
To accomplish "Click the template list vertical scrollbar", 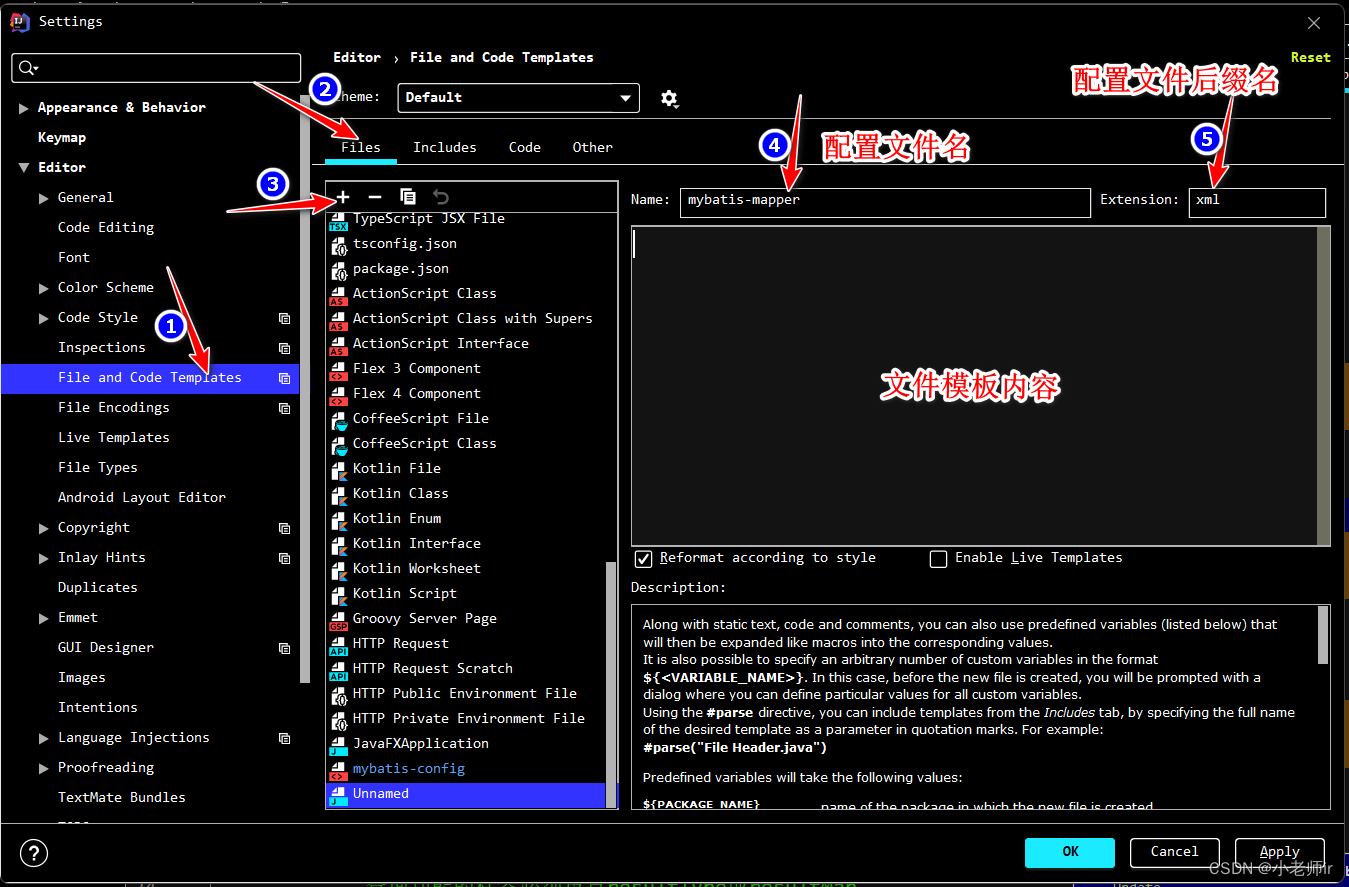I will [x=611, y=680].
